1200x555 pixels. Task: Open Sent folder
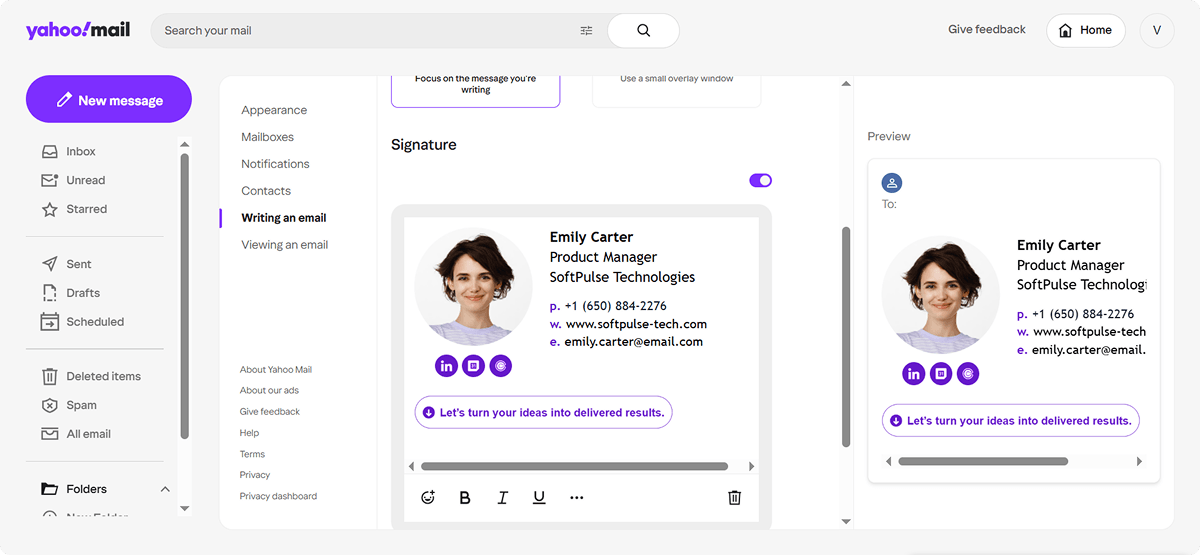coord(79,265)
